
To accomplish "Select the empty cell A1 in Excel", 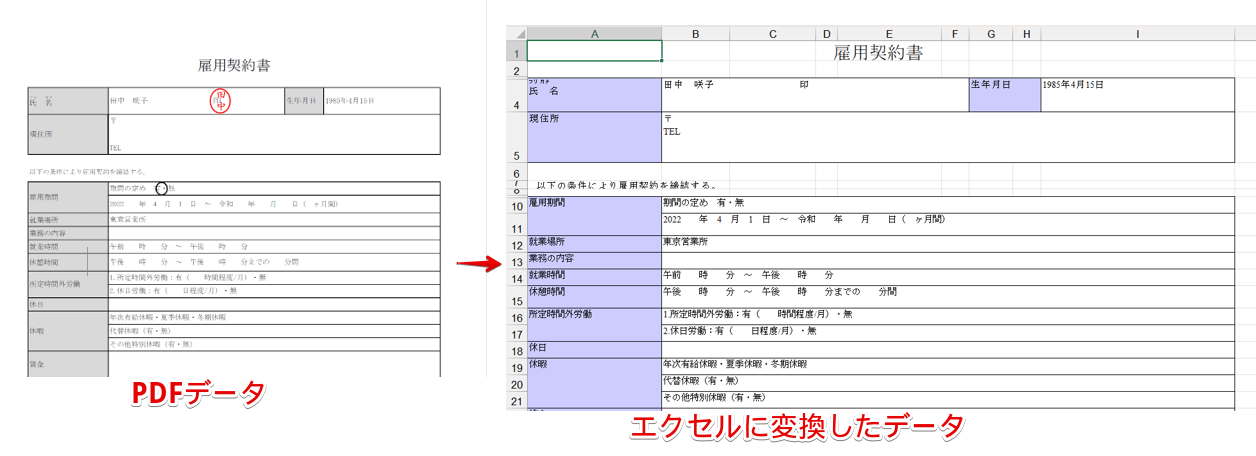I will 594,51.
